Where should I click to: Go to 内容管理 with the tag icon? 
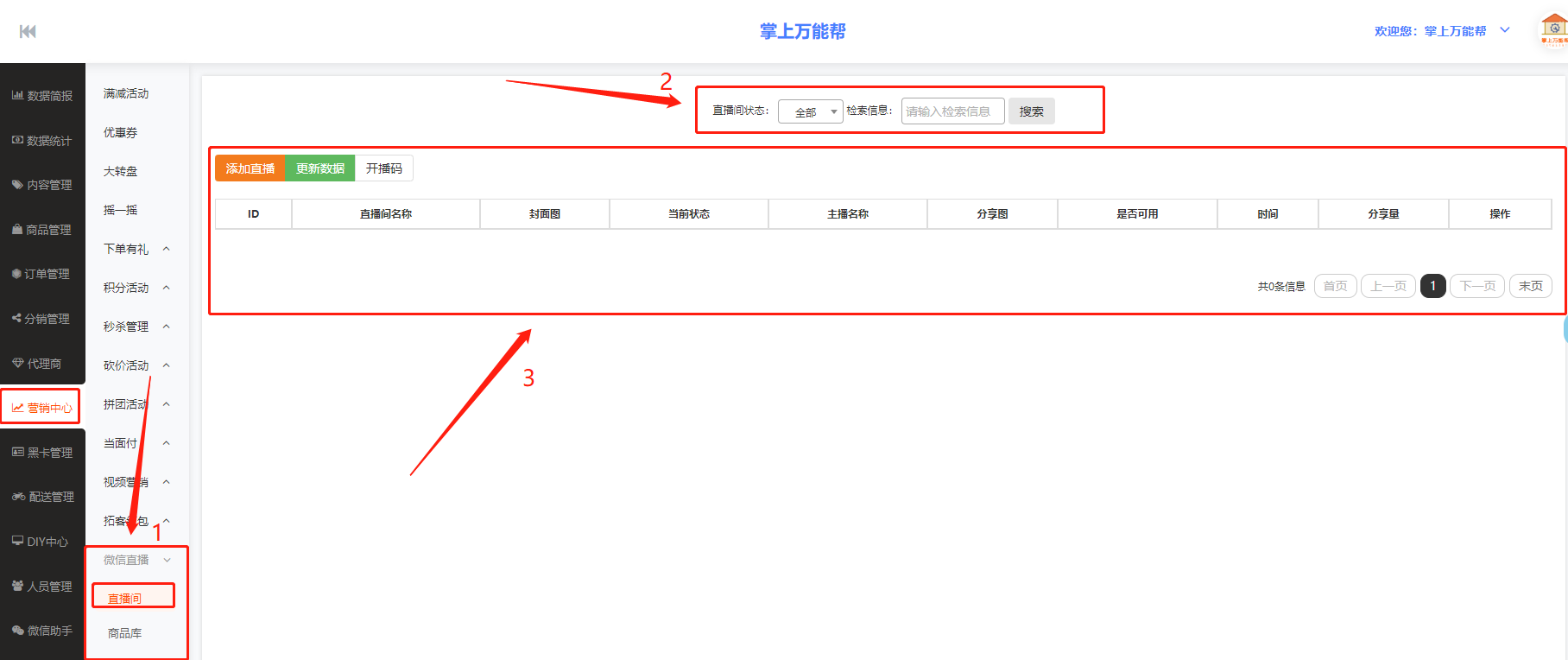[x=42, y=185]
